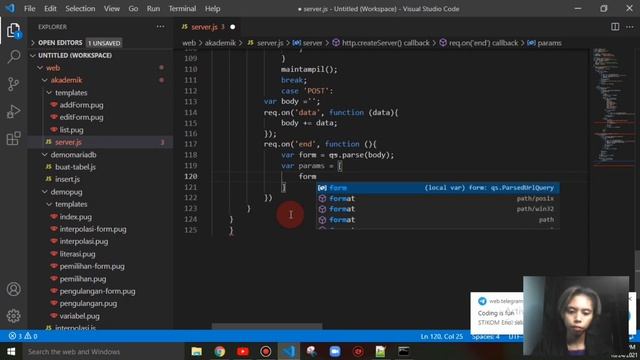Open the Run and Debug view
Image resolution: width=640 pixels, height=360 pixels.
(13, 111)
